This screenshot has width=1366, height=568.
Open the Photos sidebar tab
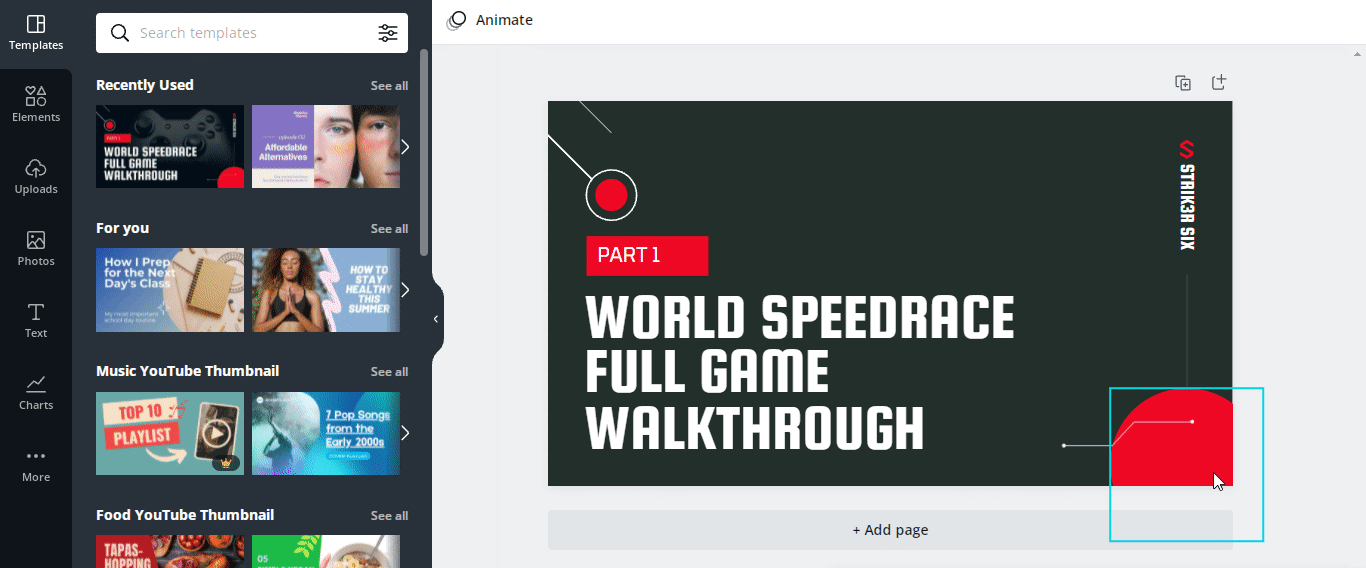pos(36,249)
